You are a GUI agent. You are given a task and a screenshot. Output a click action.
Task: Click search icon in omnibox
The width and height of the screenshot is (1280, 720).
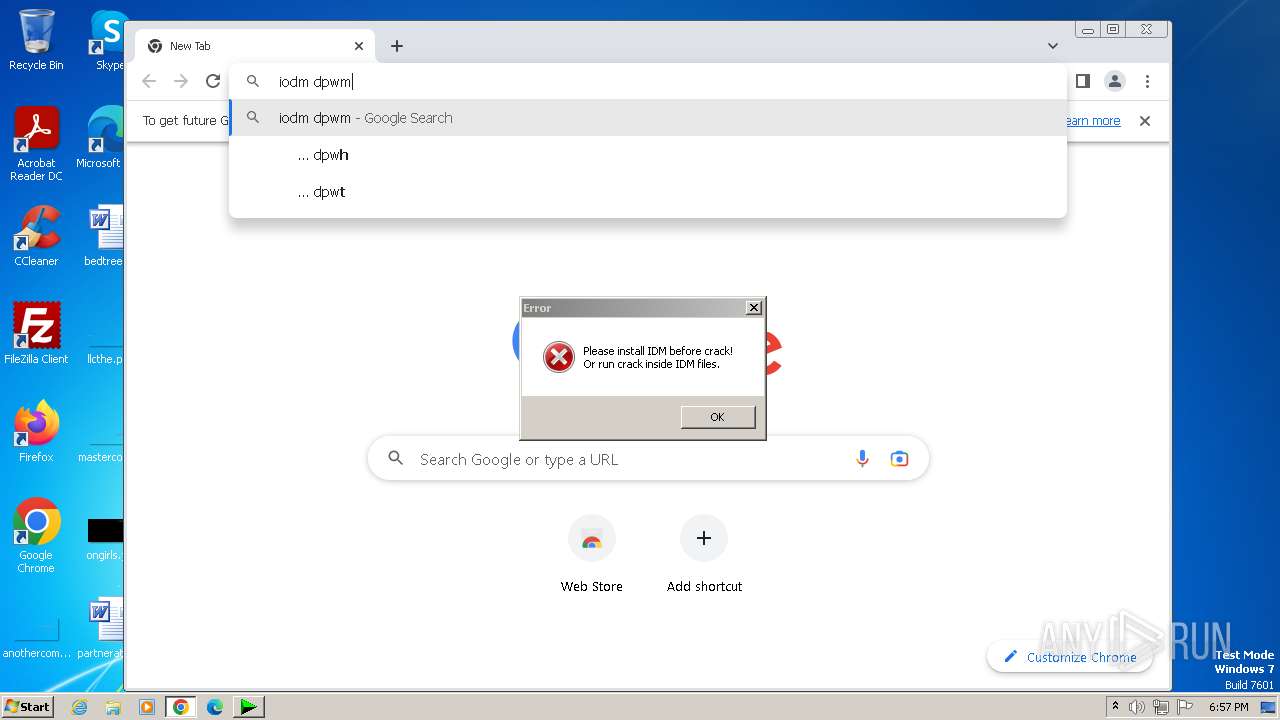[253, 82]
